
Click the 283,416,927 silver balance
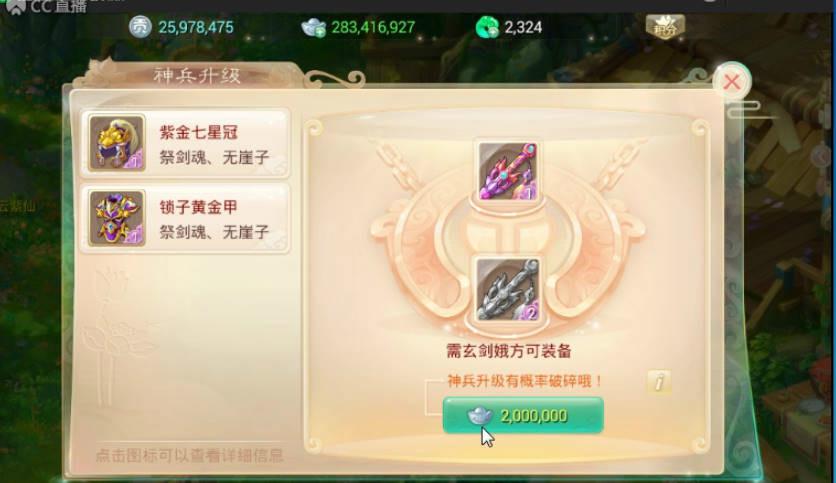(x=373, y=27)
